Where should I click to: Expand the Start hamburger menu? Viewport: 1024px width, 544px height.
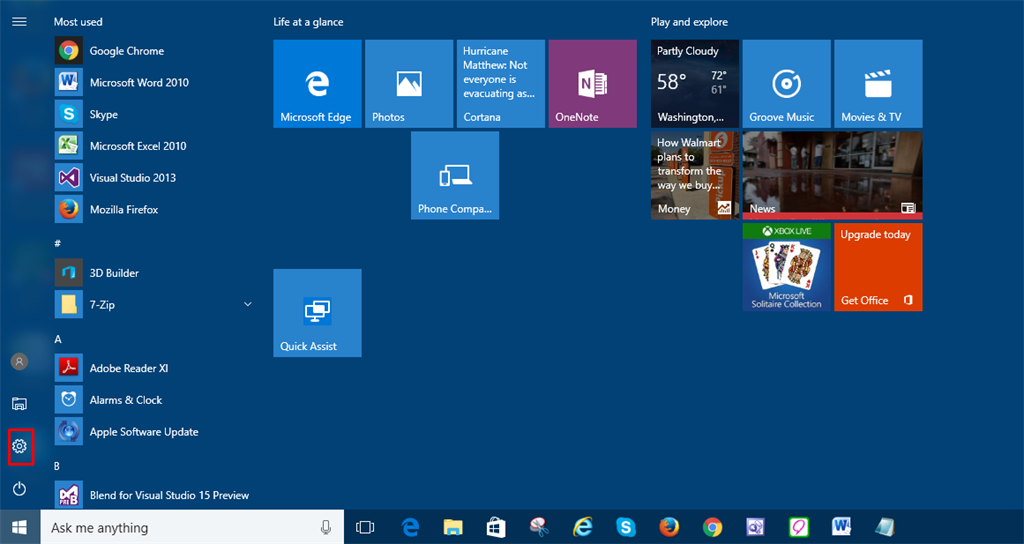pos(19,21)
